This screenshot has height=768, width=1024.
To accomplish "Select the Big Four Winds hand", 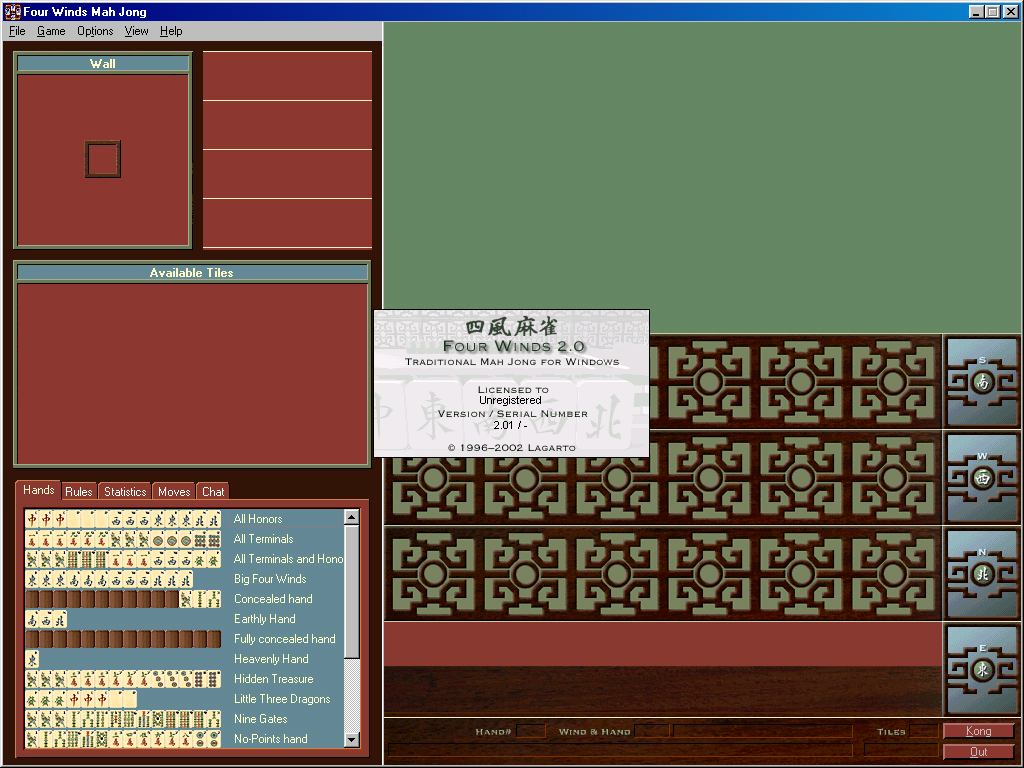I will click(x=270, y=579).
